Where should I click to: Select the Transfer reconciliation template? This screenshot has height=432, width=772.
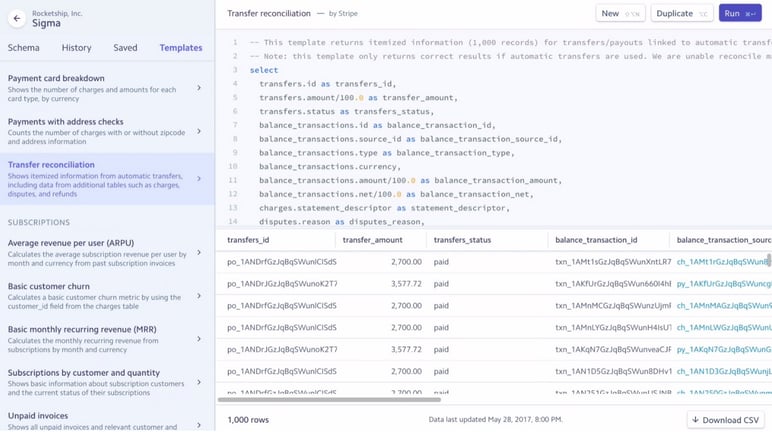pyautogui.click(x=107, y=178)
